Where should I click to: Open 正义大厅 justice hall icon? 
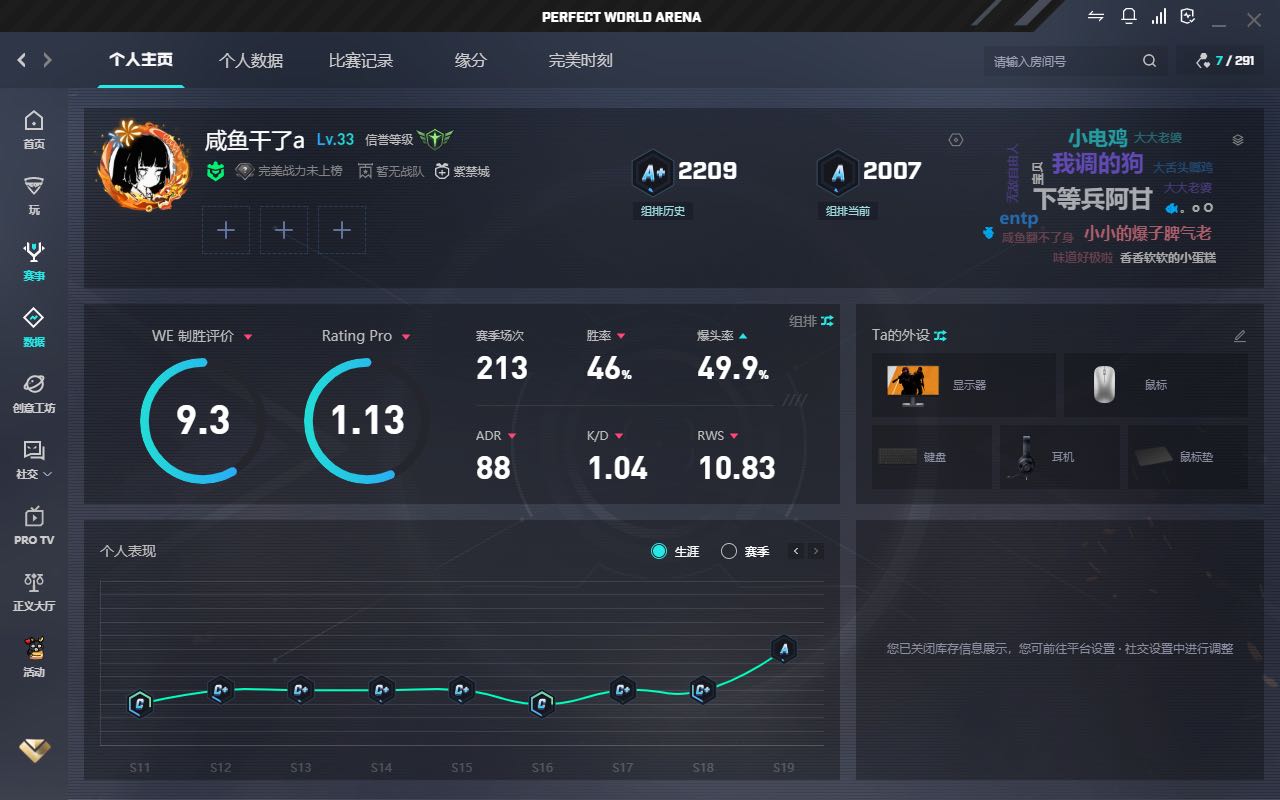34,591
